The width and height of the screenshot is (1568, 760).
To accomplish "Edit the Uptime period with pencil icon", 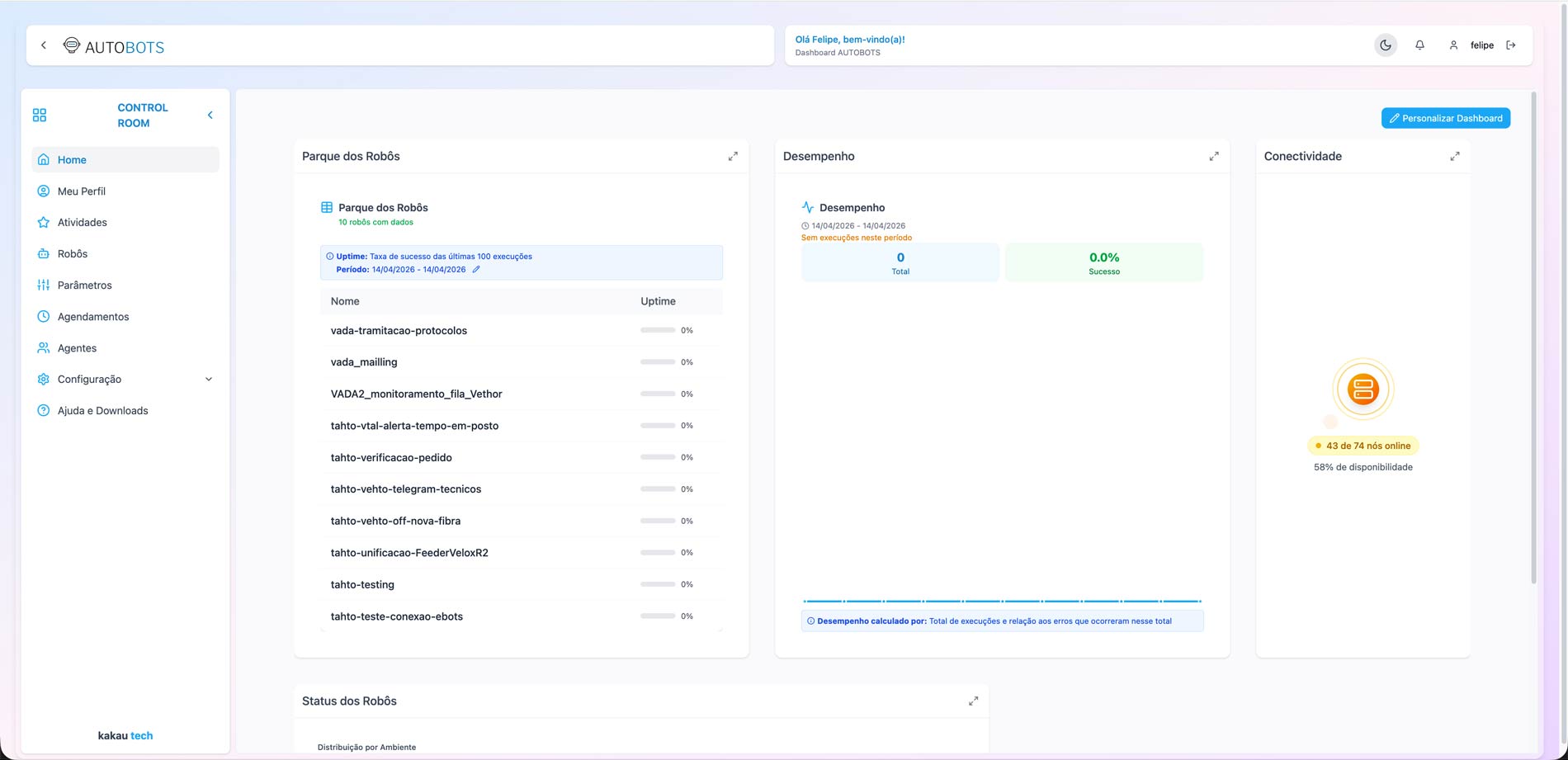I will [476, 270].
